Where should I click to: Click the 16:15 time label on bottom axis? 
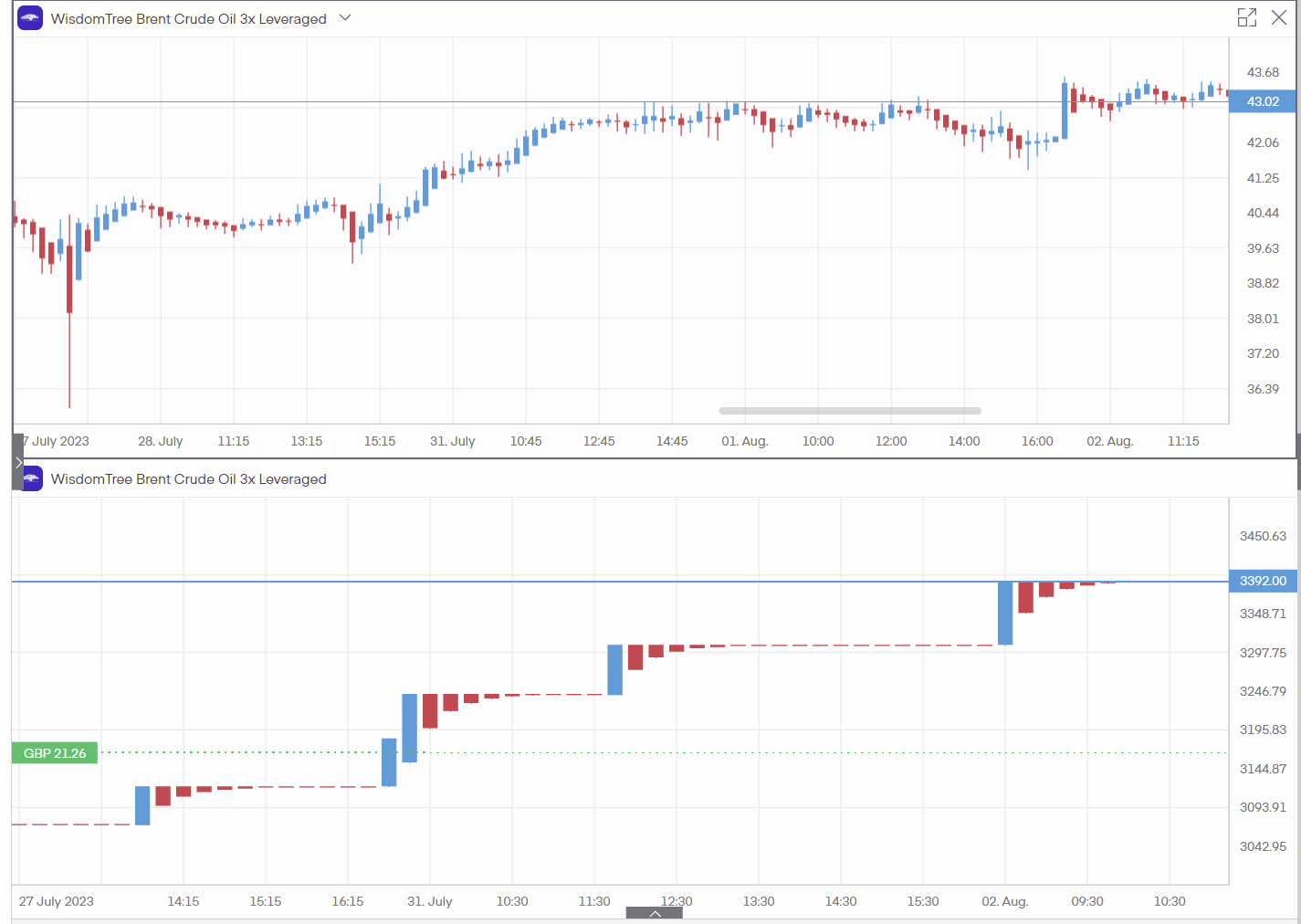pyautogui.click(x=348, y=901)
